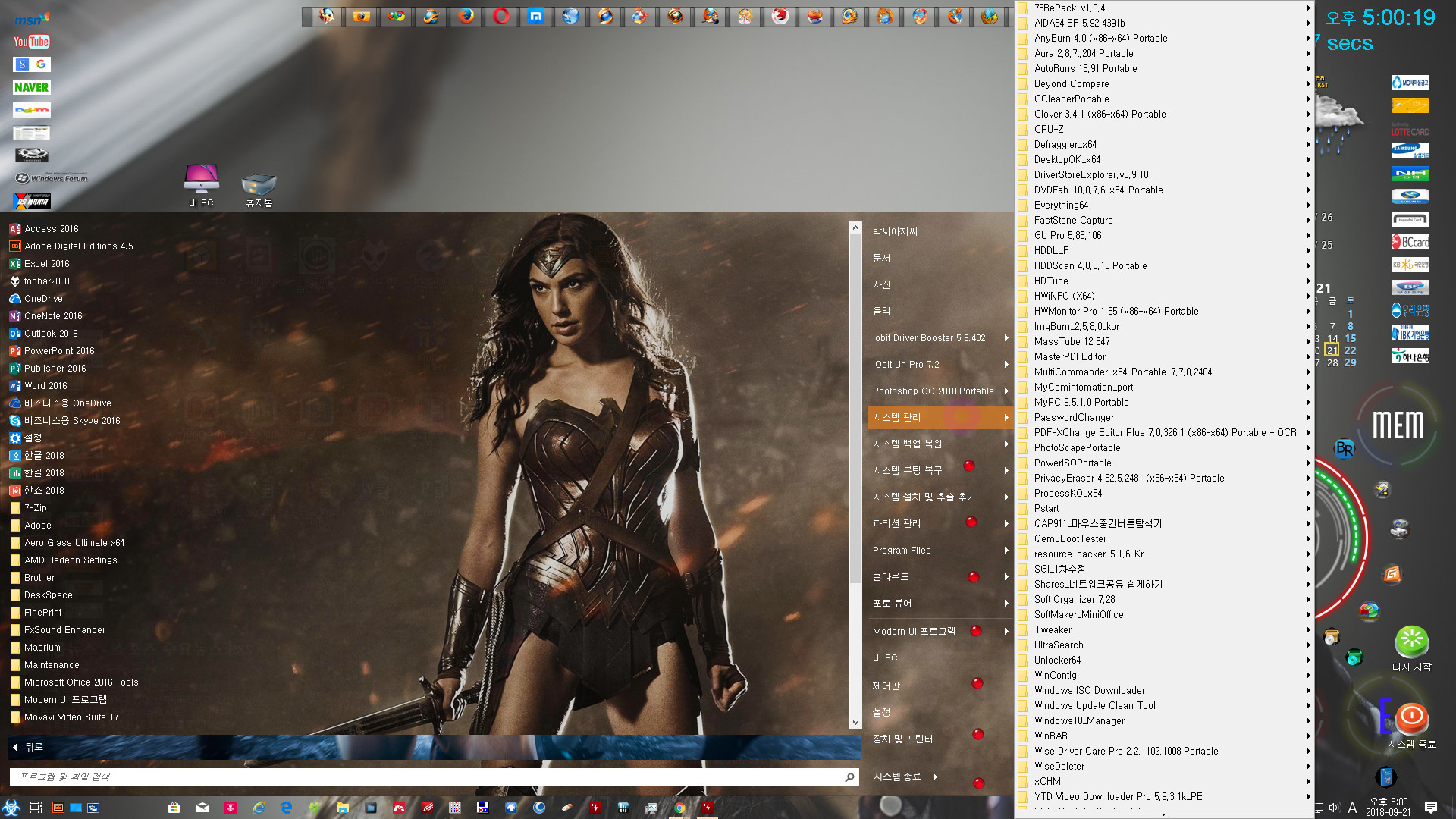1456x819 pixels.
Task: Launch Internet Explorer from the taskbar
Action: (x=258, y=808)
